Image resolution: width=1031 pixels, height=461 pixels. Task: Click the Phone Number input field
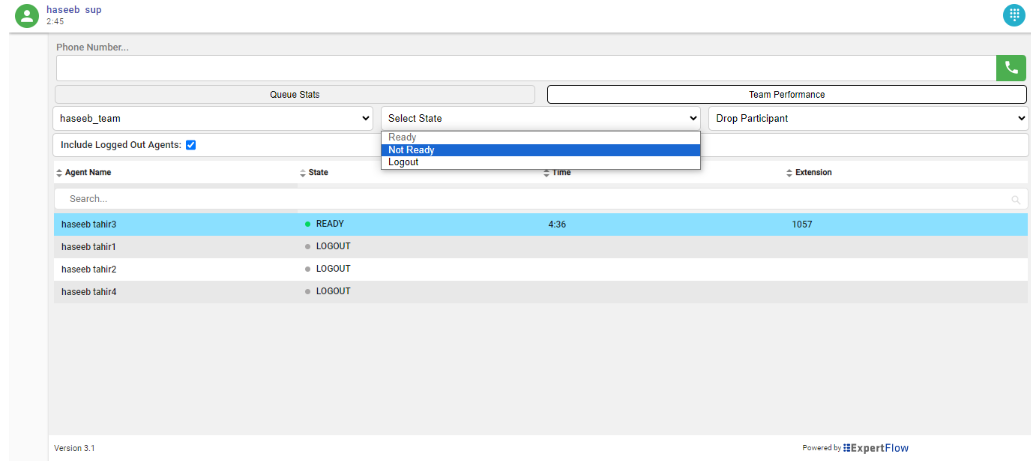click(525, 68)
